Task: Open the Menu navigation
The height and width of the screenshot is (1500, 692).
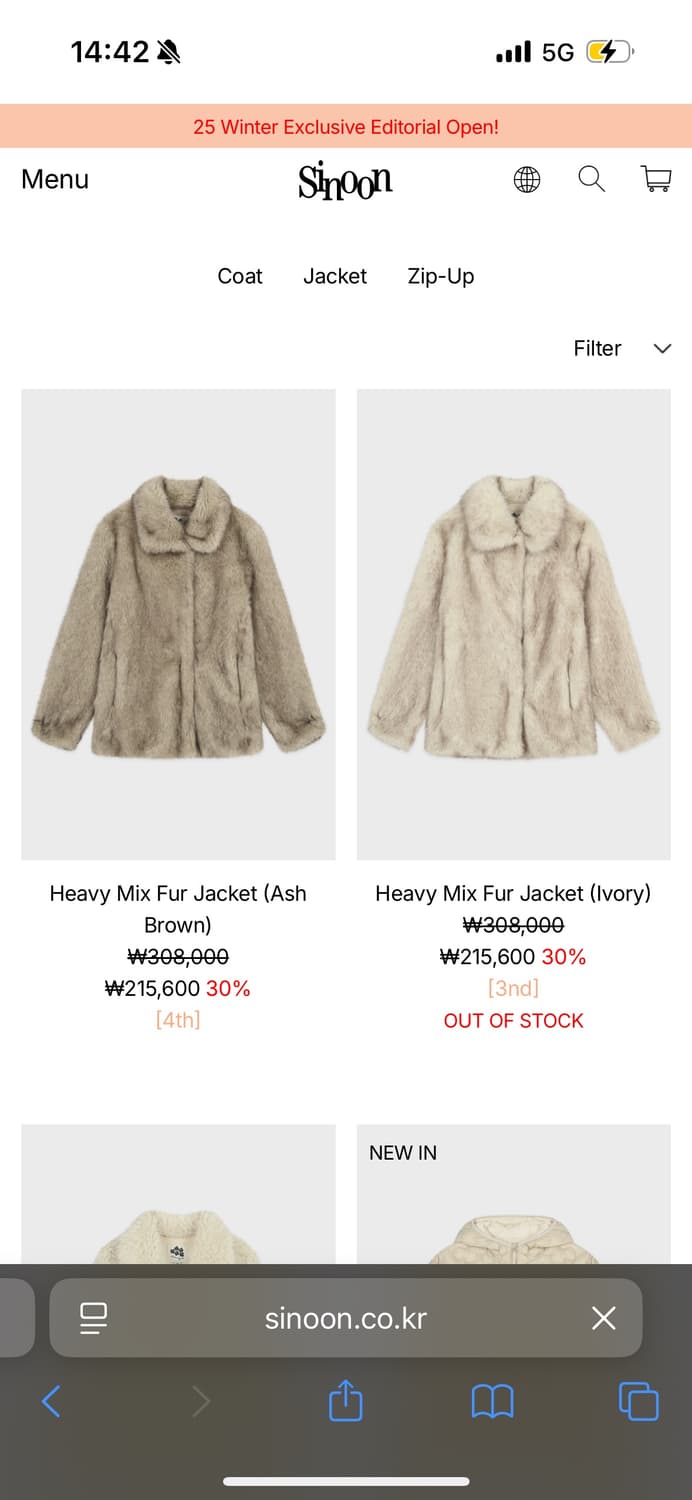Action: click(x=55, y=179)
